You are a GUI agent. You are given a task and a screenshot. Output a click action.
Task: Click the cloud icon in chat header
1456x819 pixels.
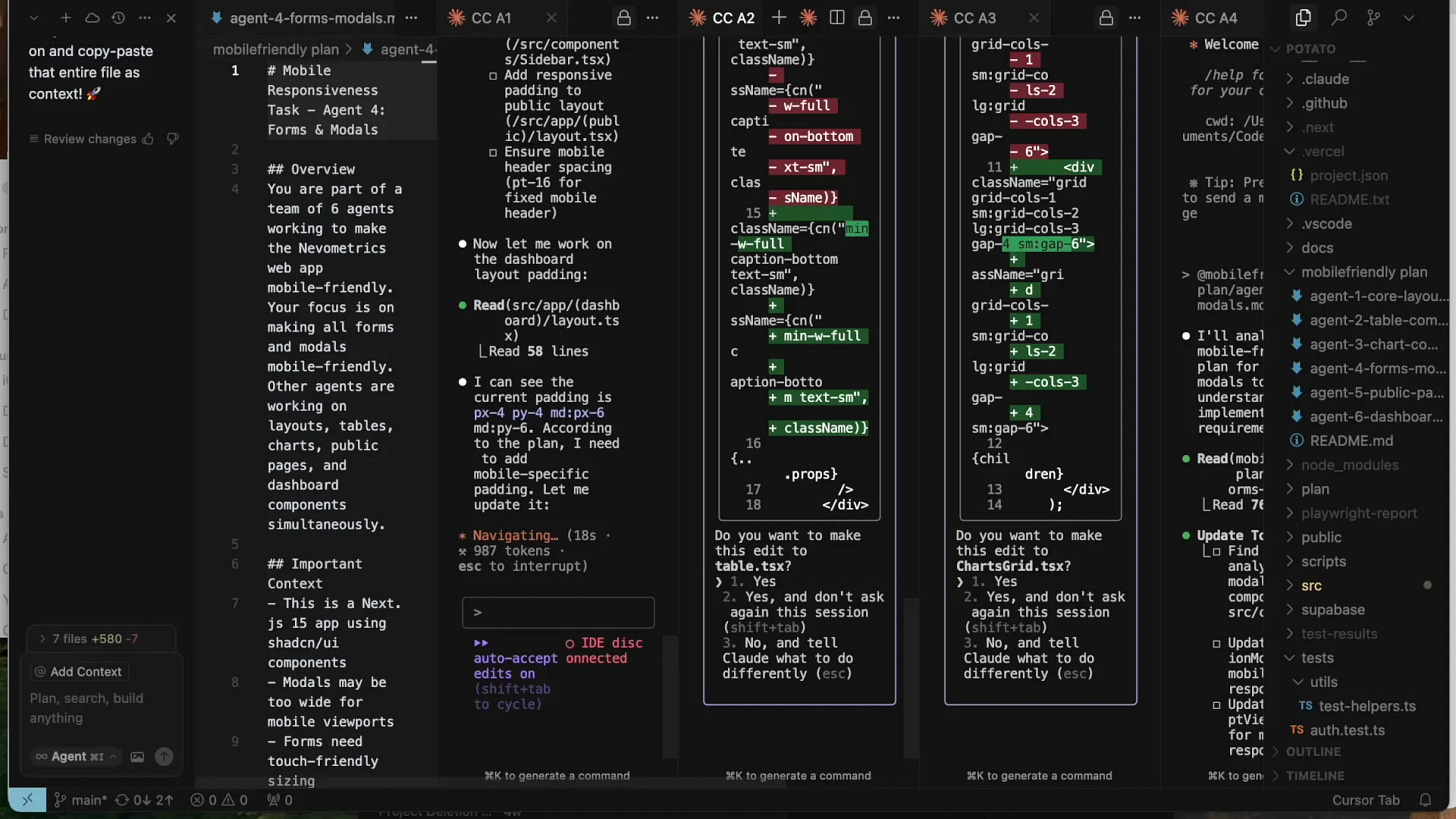coord(92,18)
